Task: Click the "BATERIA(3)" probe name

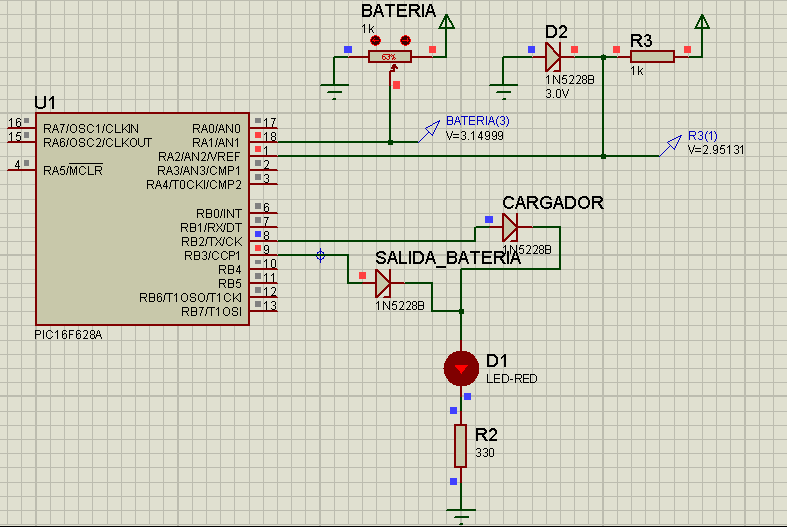Action: pyautogui.click(x=477, y=121)
